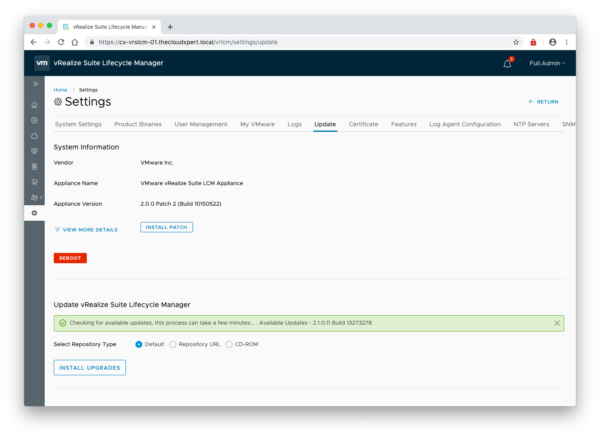Image resolution: width=600 pixels, height=438 pixels.
Task: Bookmark this page with star icon
Action: point(516,42)
